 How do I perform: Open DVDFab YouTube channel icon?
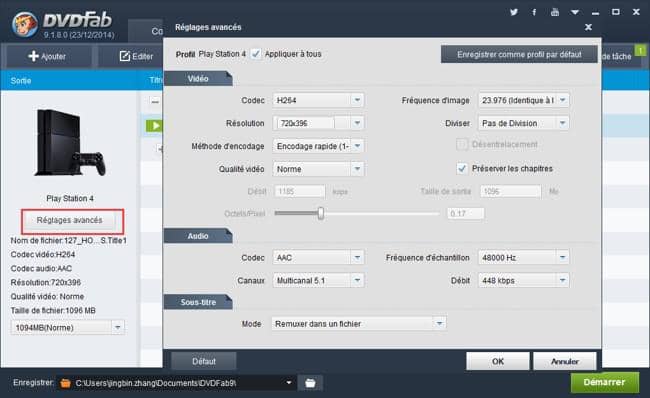(555, 12)
